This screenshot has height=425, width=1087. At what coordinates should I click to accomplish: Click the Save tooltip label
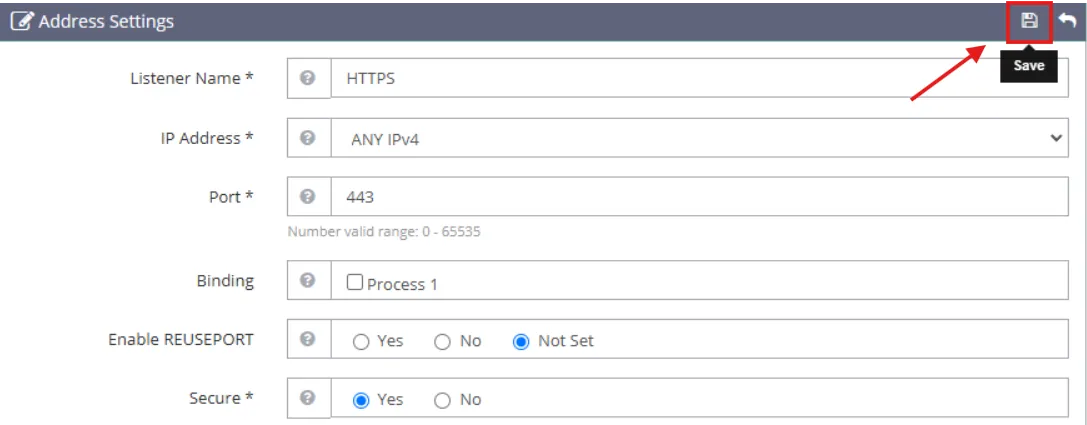1029,67
